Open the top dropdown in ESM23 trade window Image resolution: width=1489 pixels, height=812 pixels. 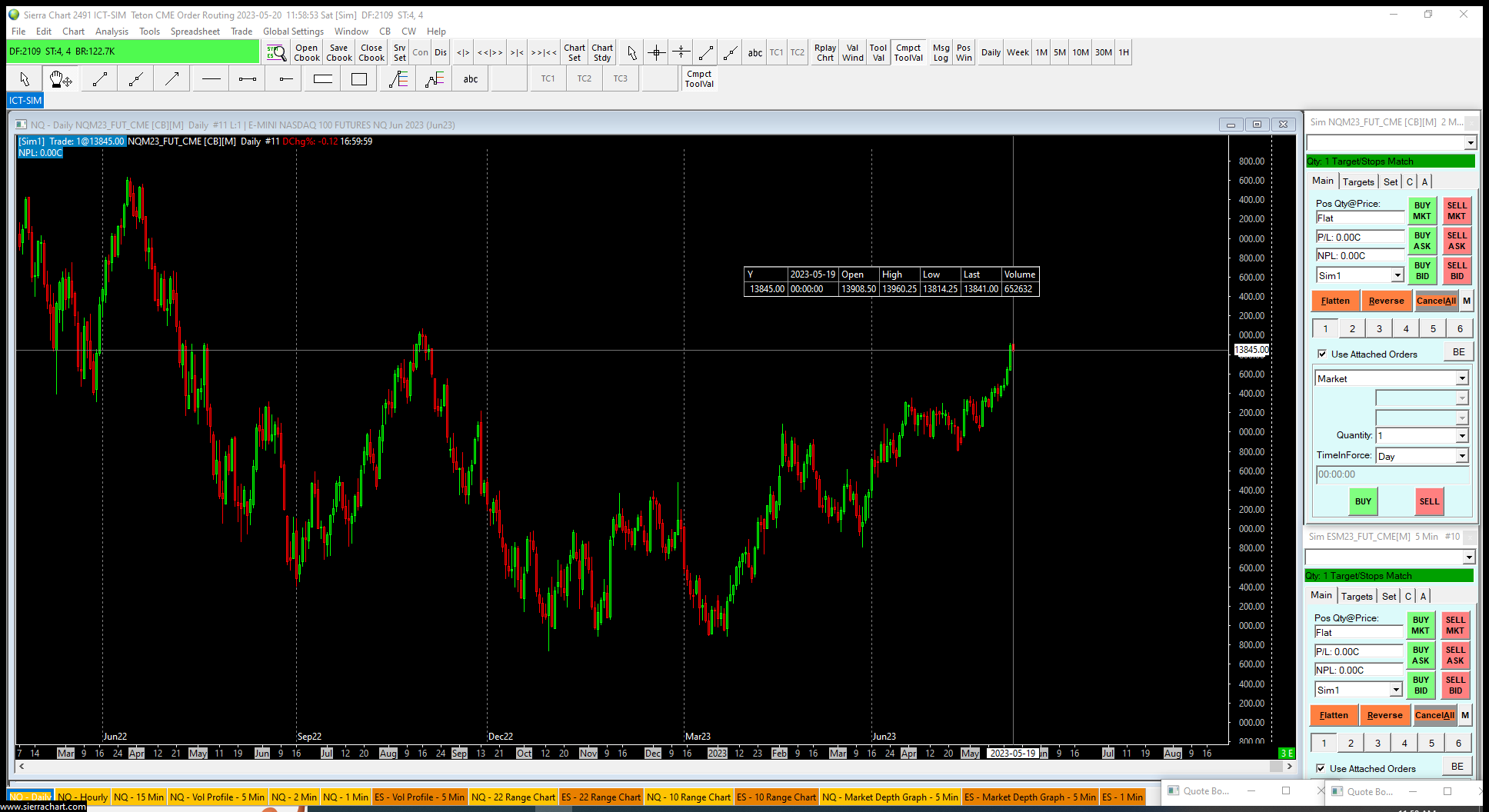pos(1468,557)
